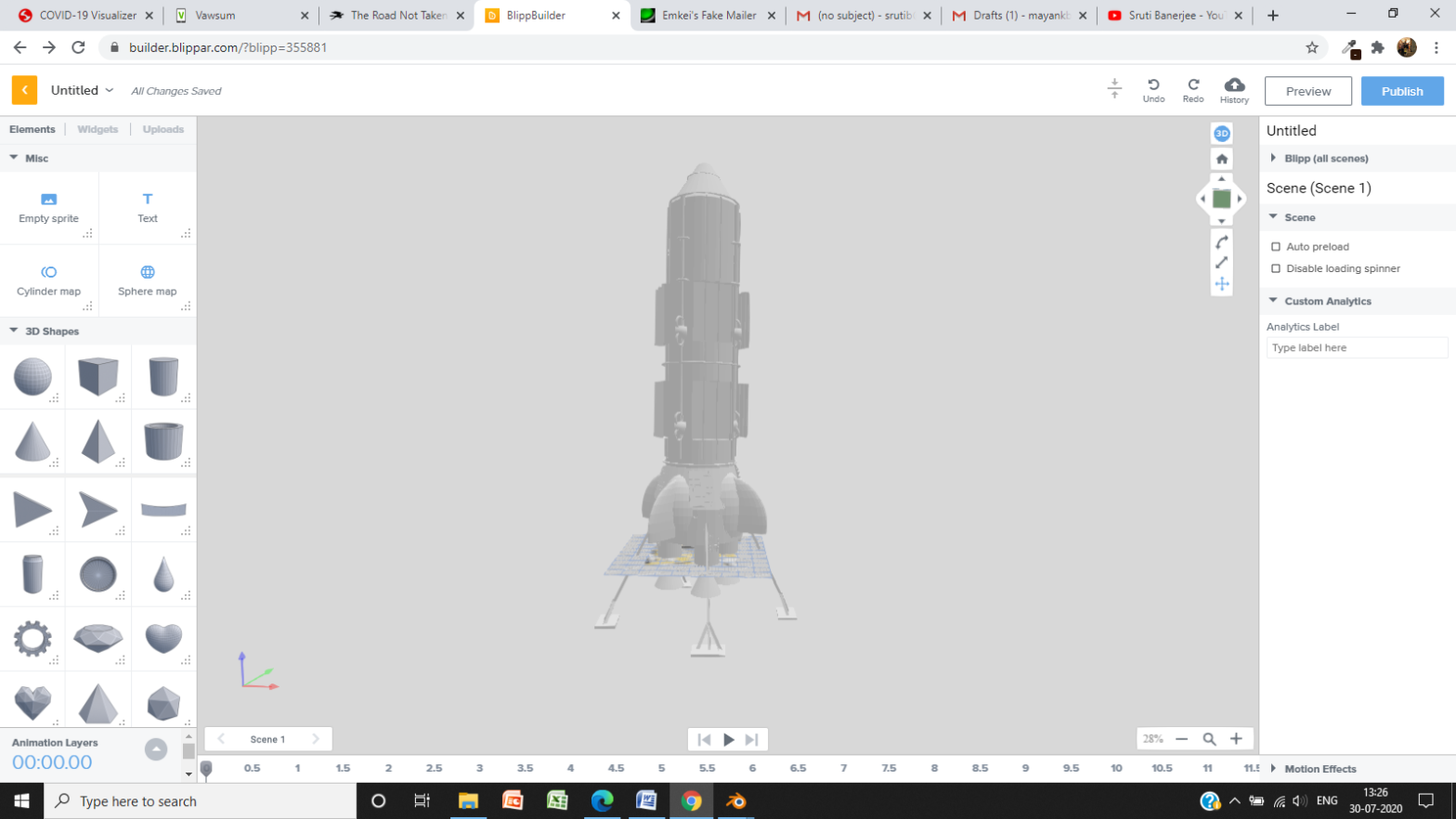Screen dimensions: 1456x819
Task: Click the timeline at 5 seconds
Action: pos(661,768)
